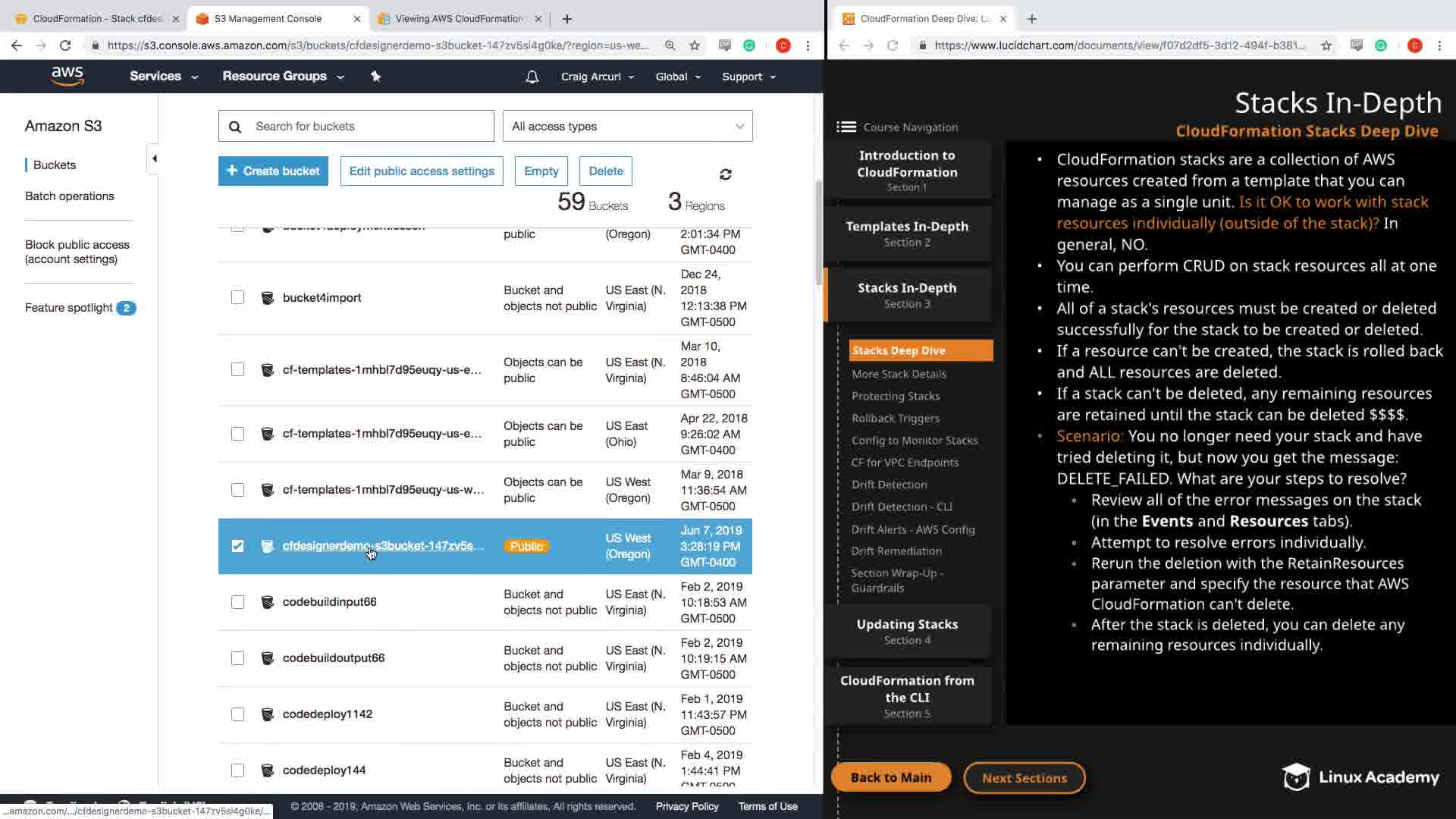This screenshot has width=1456, height=819.
Task: Check the bucket4import checkbox
Action: point(237,297)
